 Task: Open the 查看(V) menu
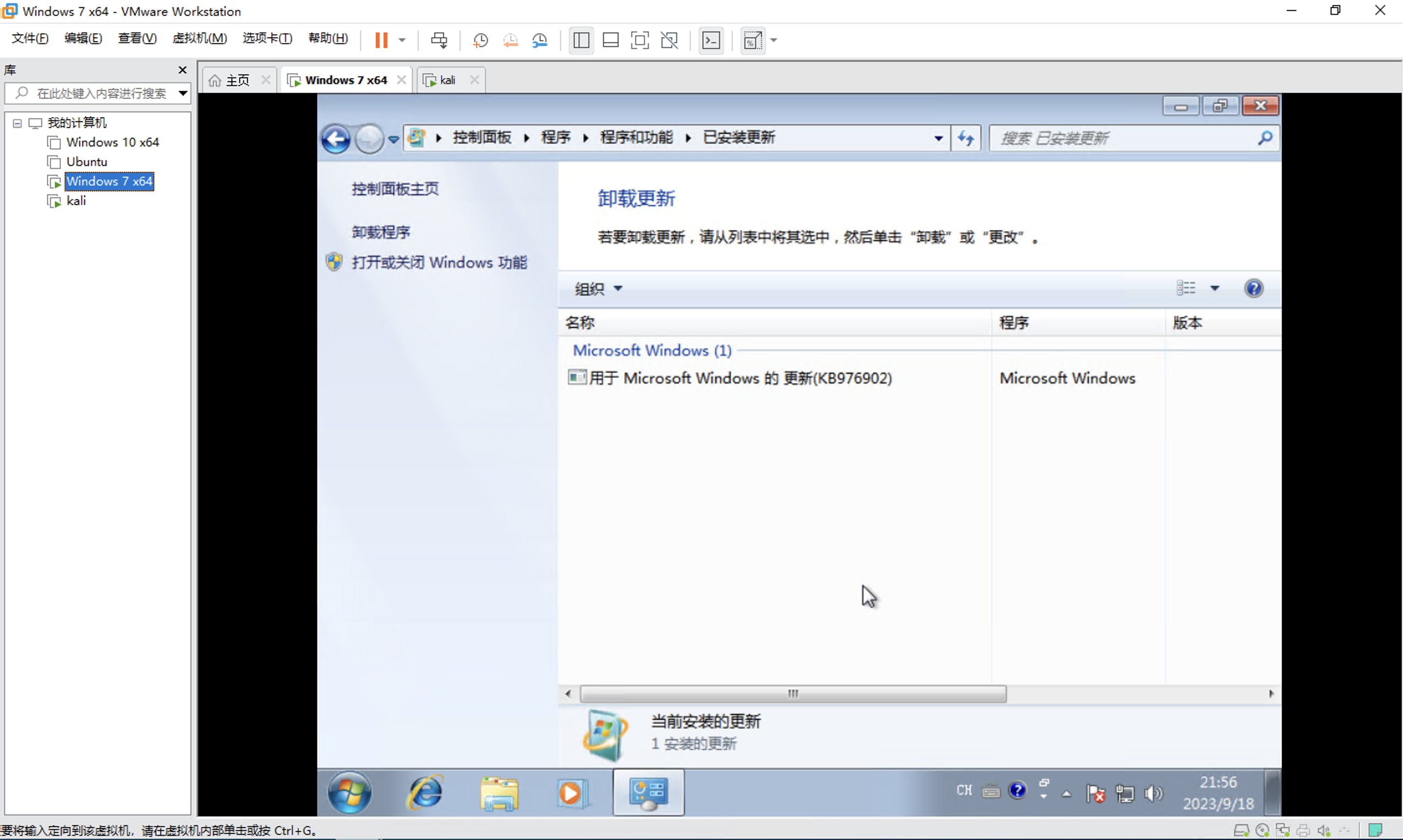[x=137, y=38]
